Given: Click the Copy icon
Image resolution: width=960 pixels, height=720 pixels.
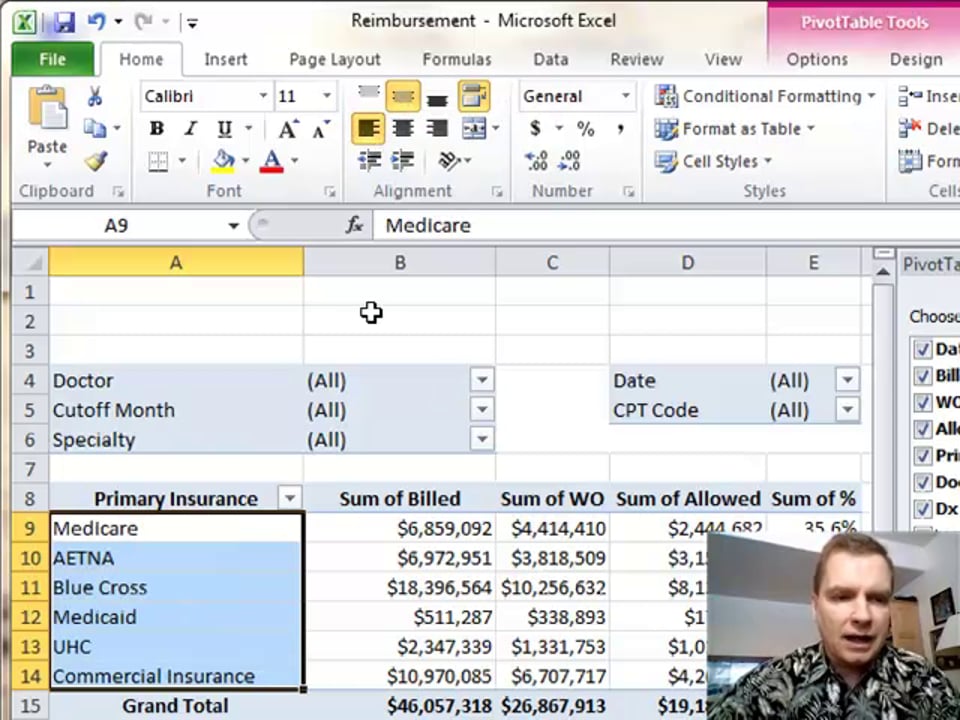Looking at the screenshot, I should [95, 128].
